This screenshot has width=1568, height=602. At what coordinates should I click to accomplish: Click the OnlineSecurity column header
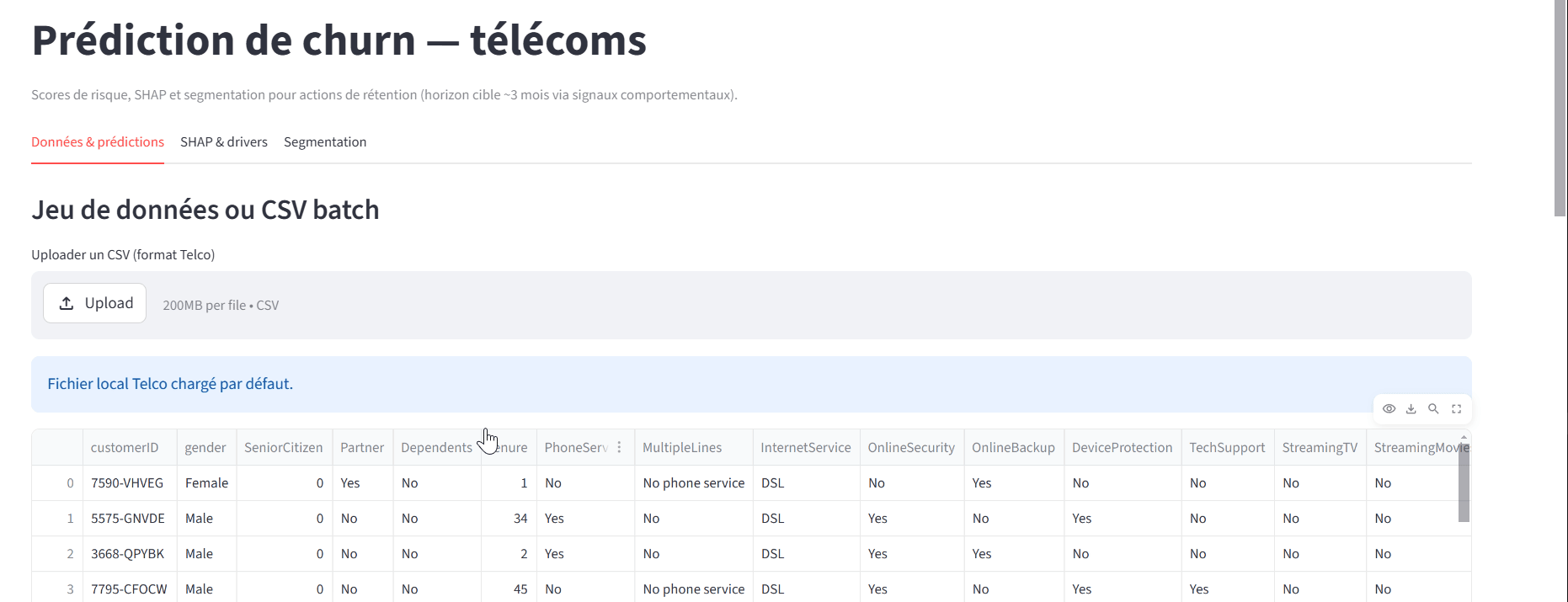(x=911, y=448)
